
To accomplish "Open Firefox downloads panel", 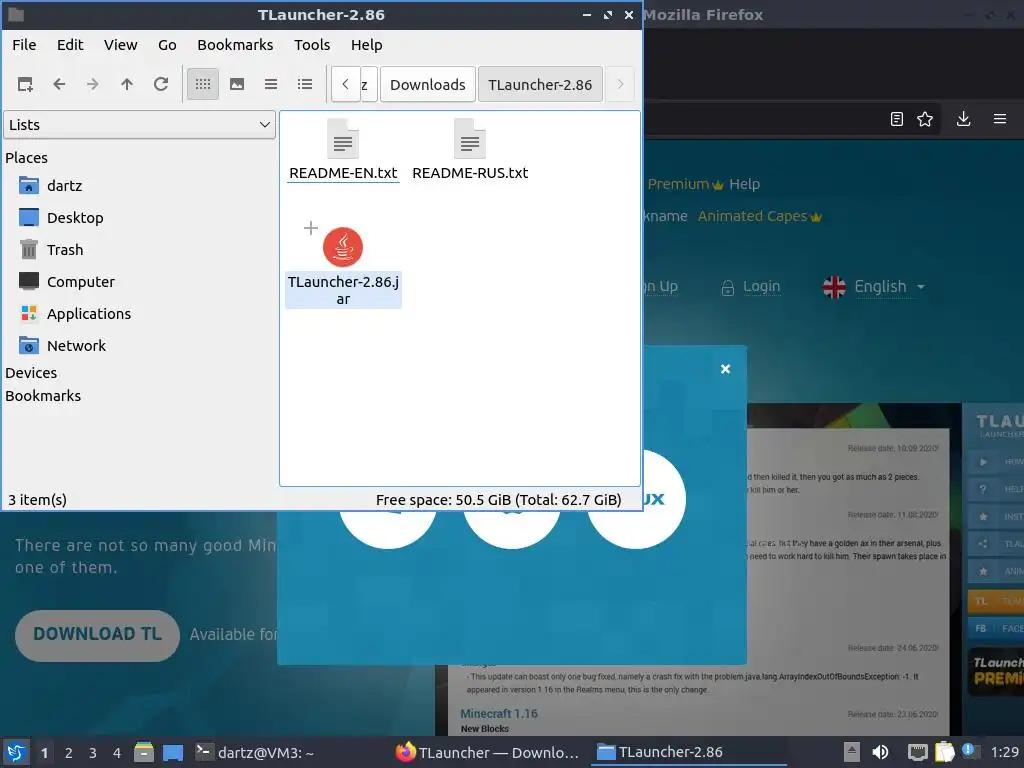I will coord(963,119).
